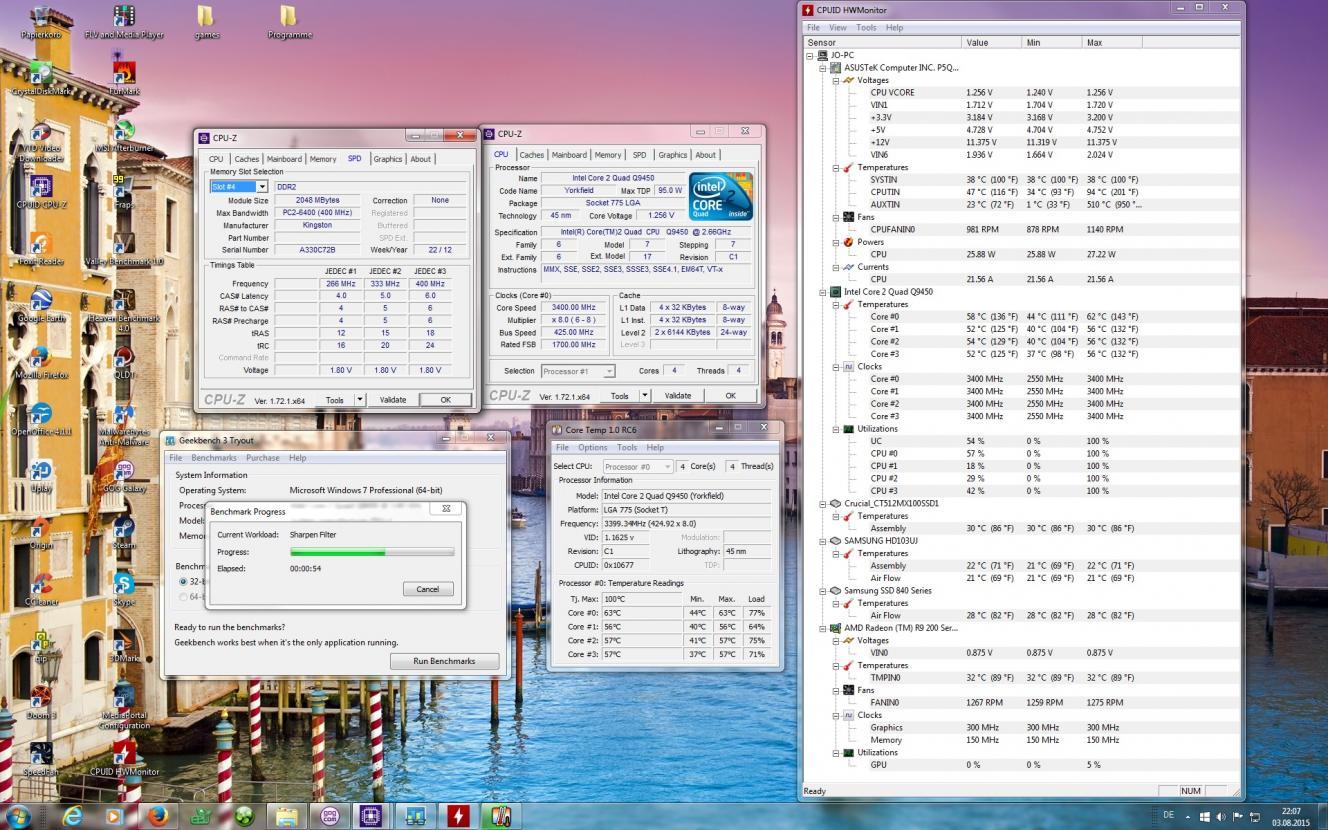Screen dimensions: 1328x830
Task: Select the 32-bit benchmark radio button
Action: [x=183, y=581]
